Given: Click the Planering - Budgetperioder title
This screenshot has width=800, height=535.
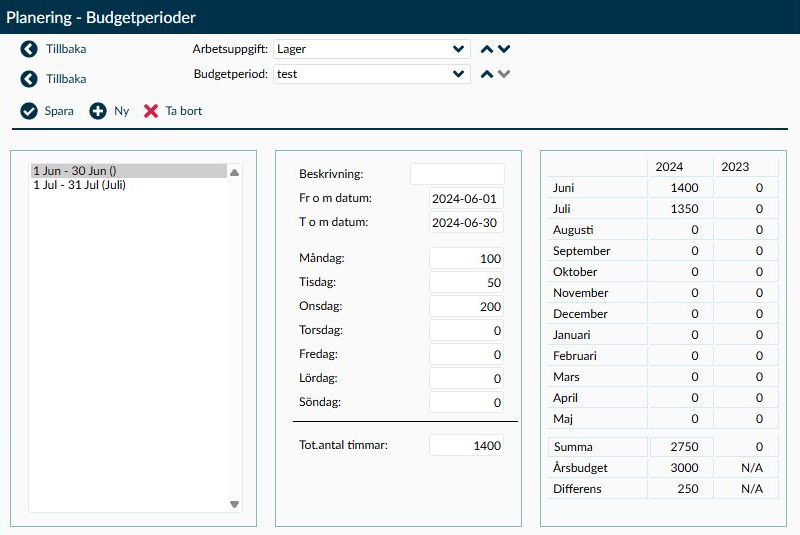Looking at the screenshot, I should pyautogui.click(x=101, y=17).
